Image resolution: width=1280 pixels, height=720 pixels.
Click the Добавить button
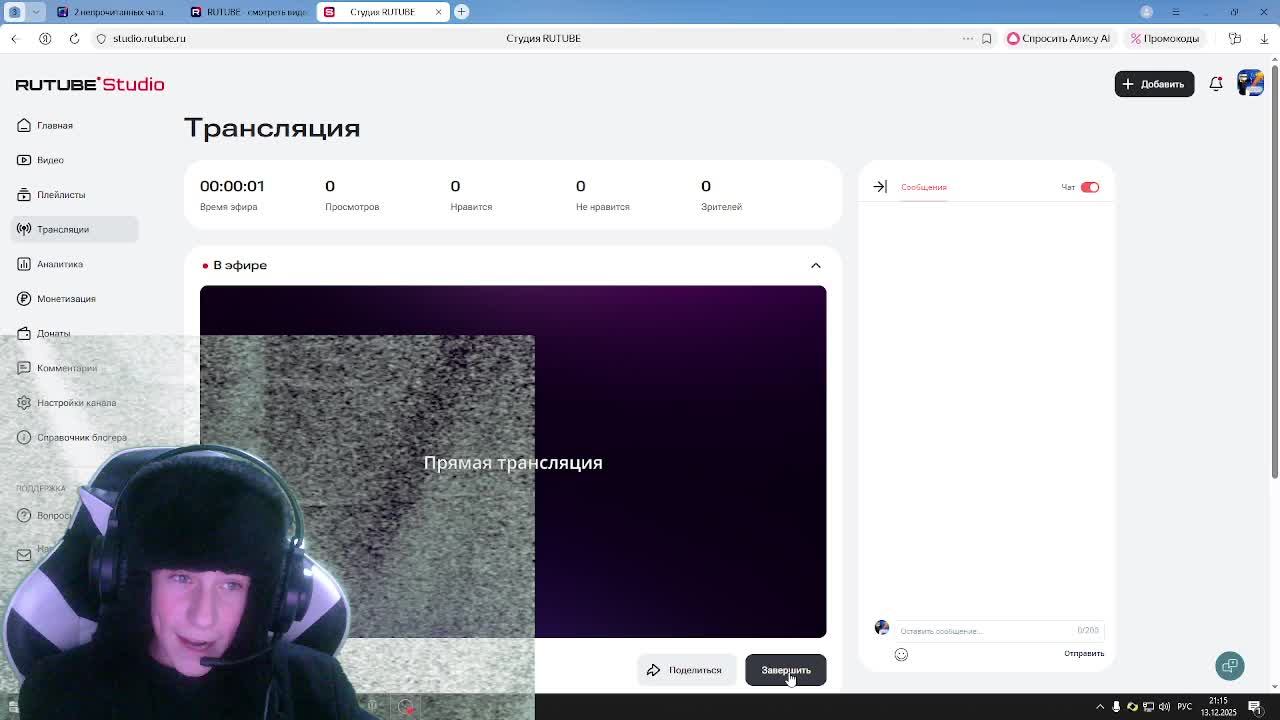(x=1154, y=84)
